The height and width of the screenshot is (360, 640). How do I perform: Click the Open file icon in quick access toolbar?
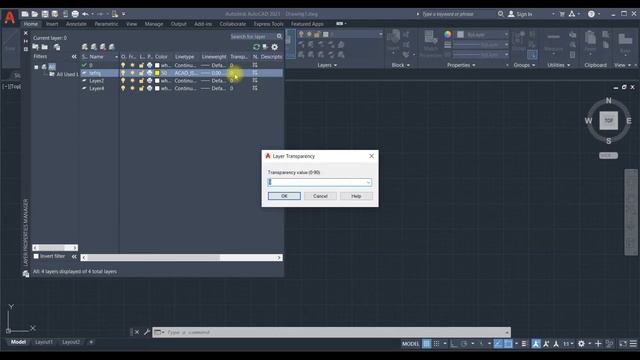coord(35,14)
